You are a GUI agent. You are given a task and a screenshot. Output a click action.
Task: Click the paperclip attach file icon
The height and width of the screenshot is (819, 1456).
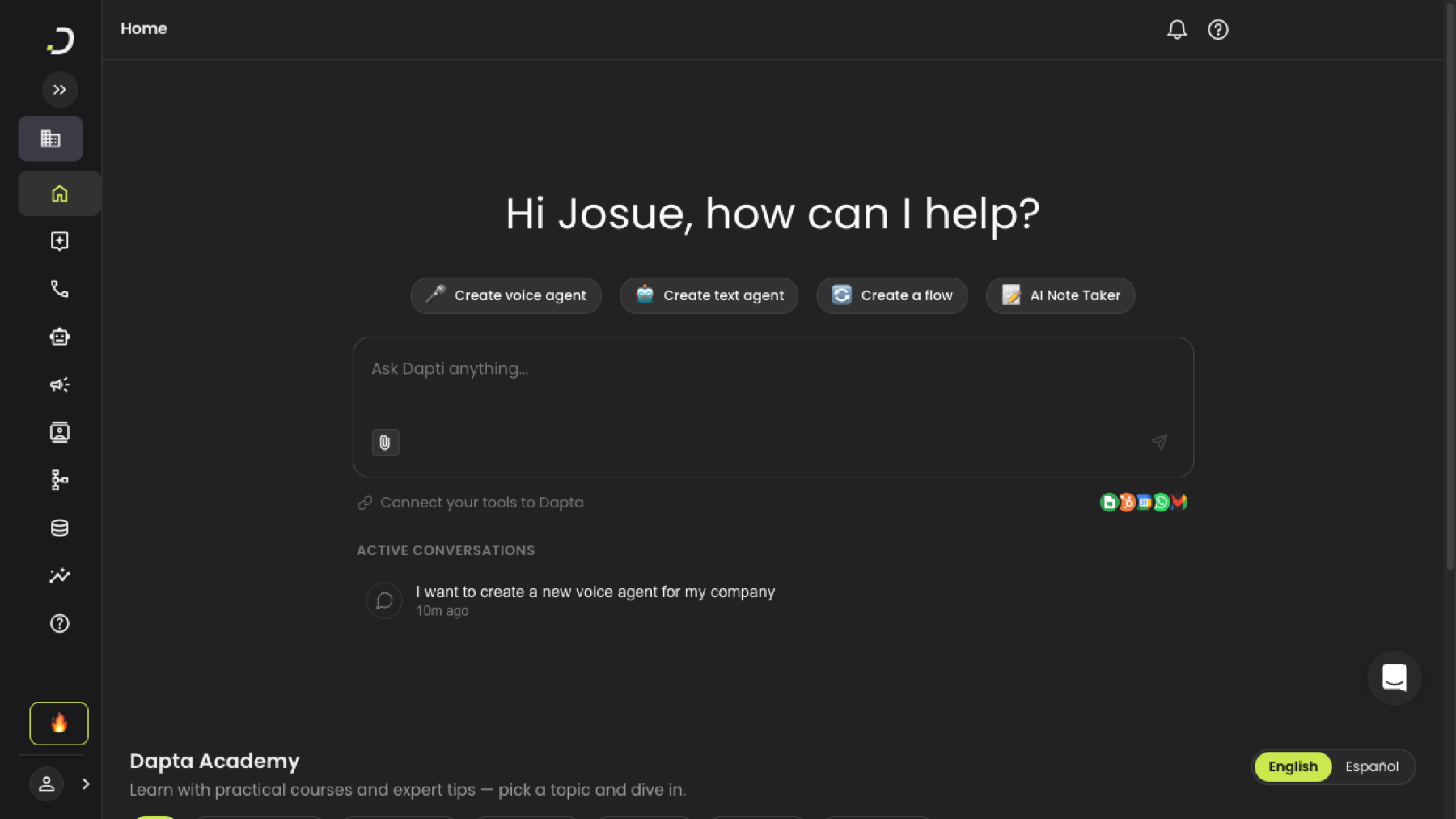(x=385, y=443)
